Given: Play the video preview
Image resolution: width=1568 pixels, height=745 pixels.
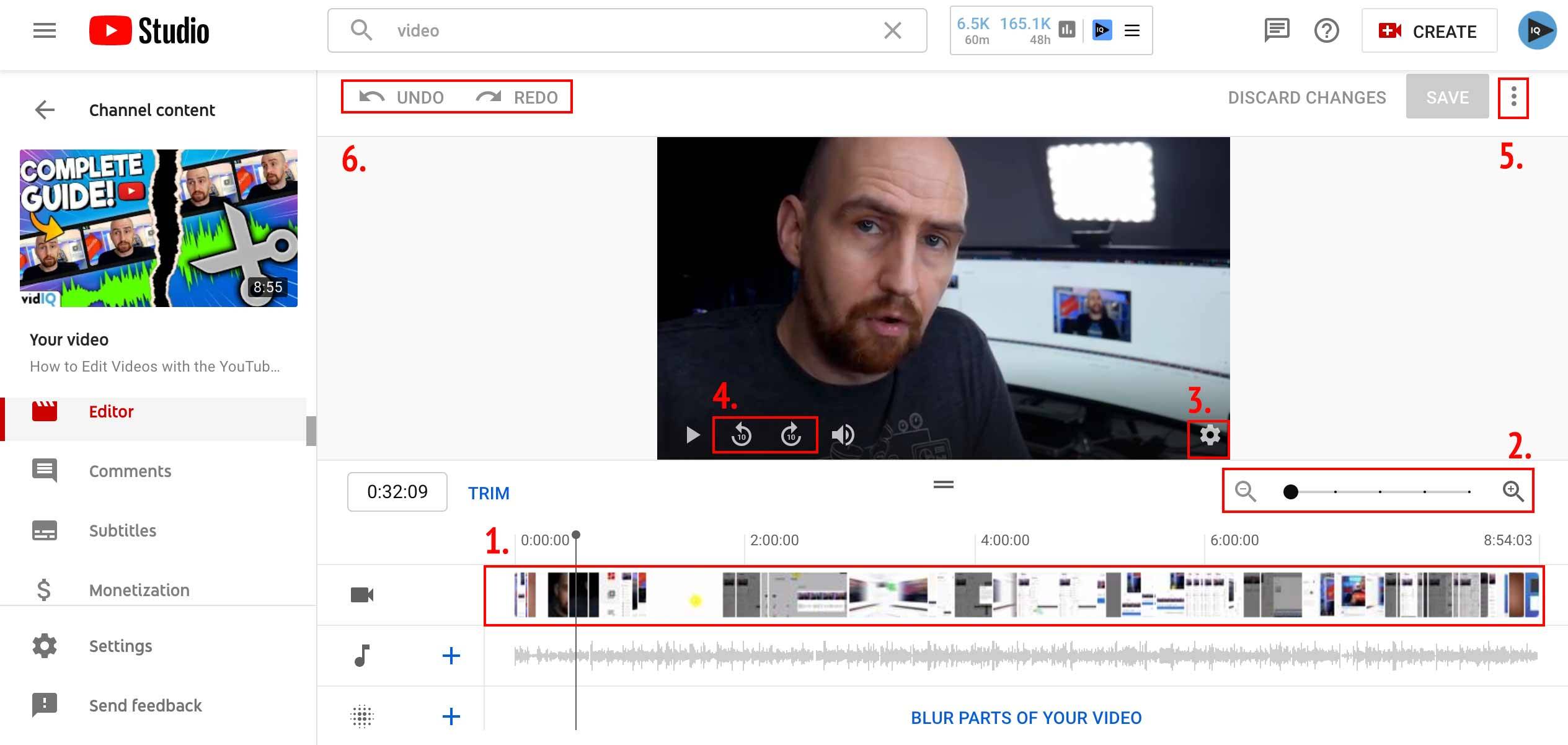Looking at the screenshot, I should (693, 435).
